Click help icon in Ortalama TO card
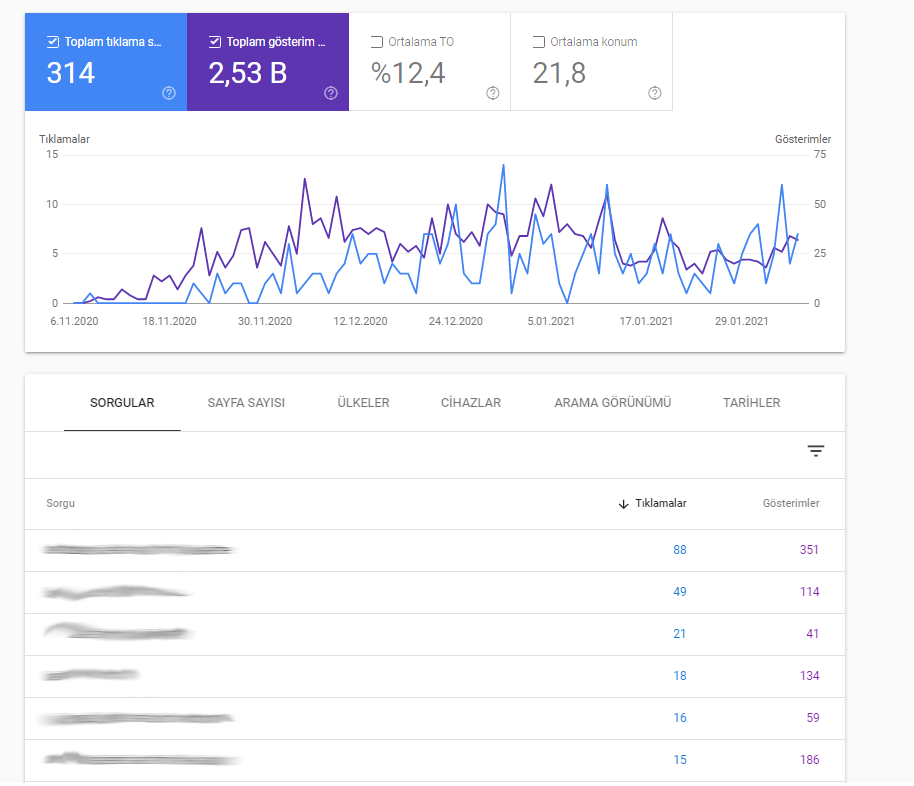The width and height of the screenshot is (914, 786). [493, 93]
